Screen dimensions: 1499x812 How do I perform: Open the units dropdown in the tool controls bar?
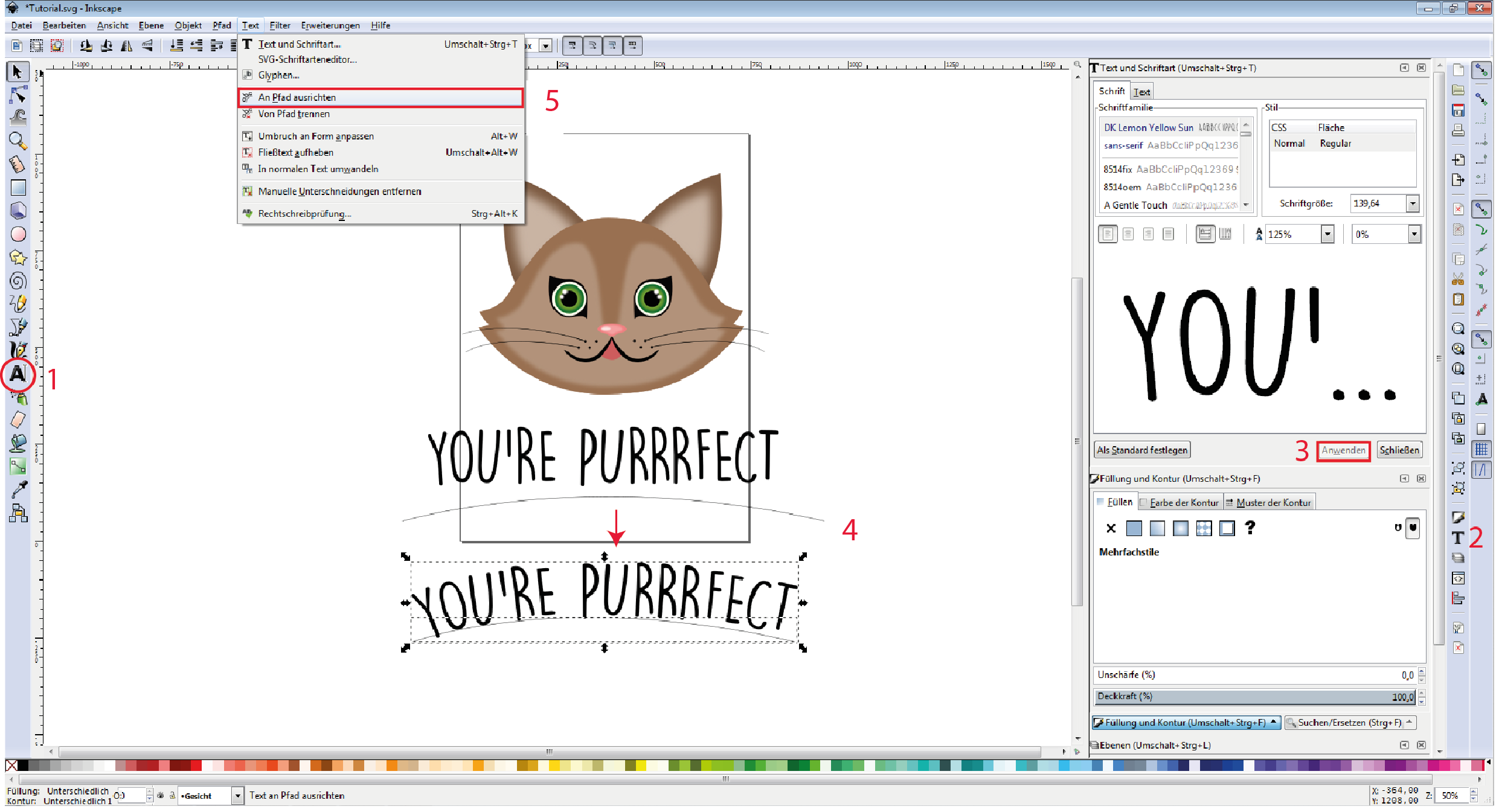coord(546,46)
